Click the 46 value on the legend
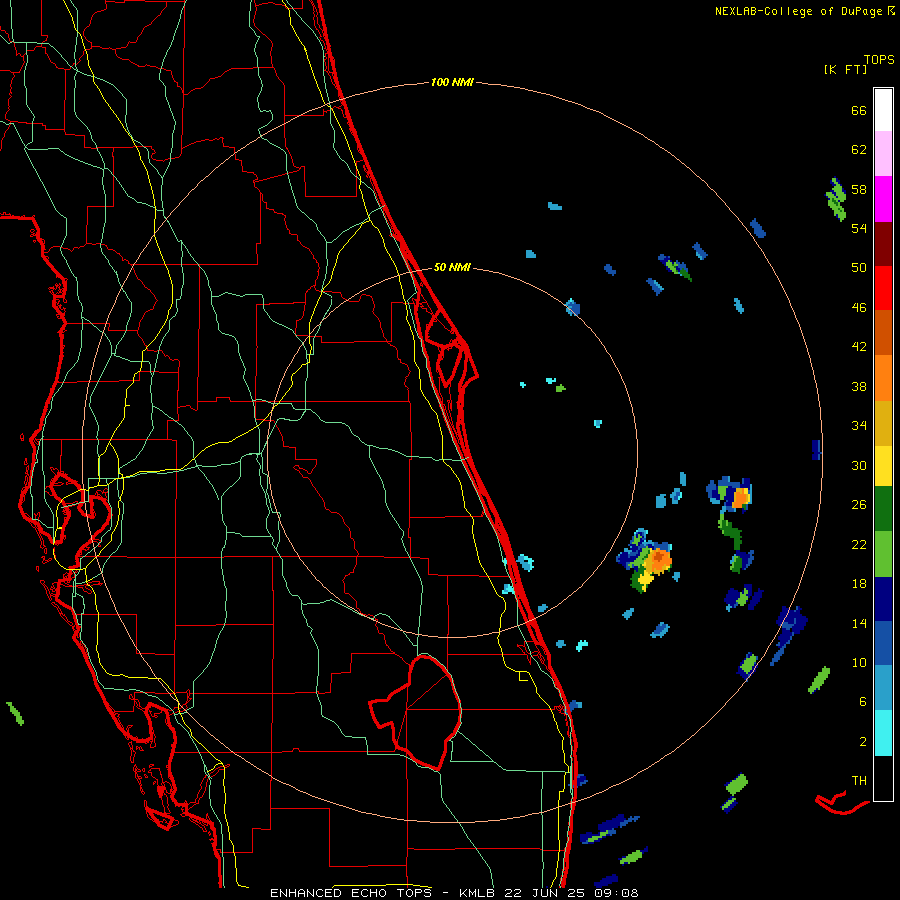 pos(859,308)
